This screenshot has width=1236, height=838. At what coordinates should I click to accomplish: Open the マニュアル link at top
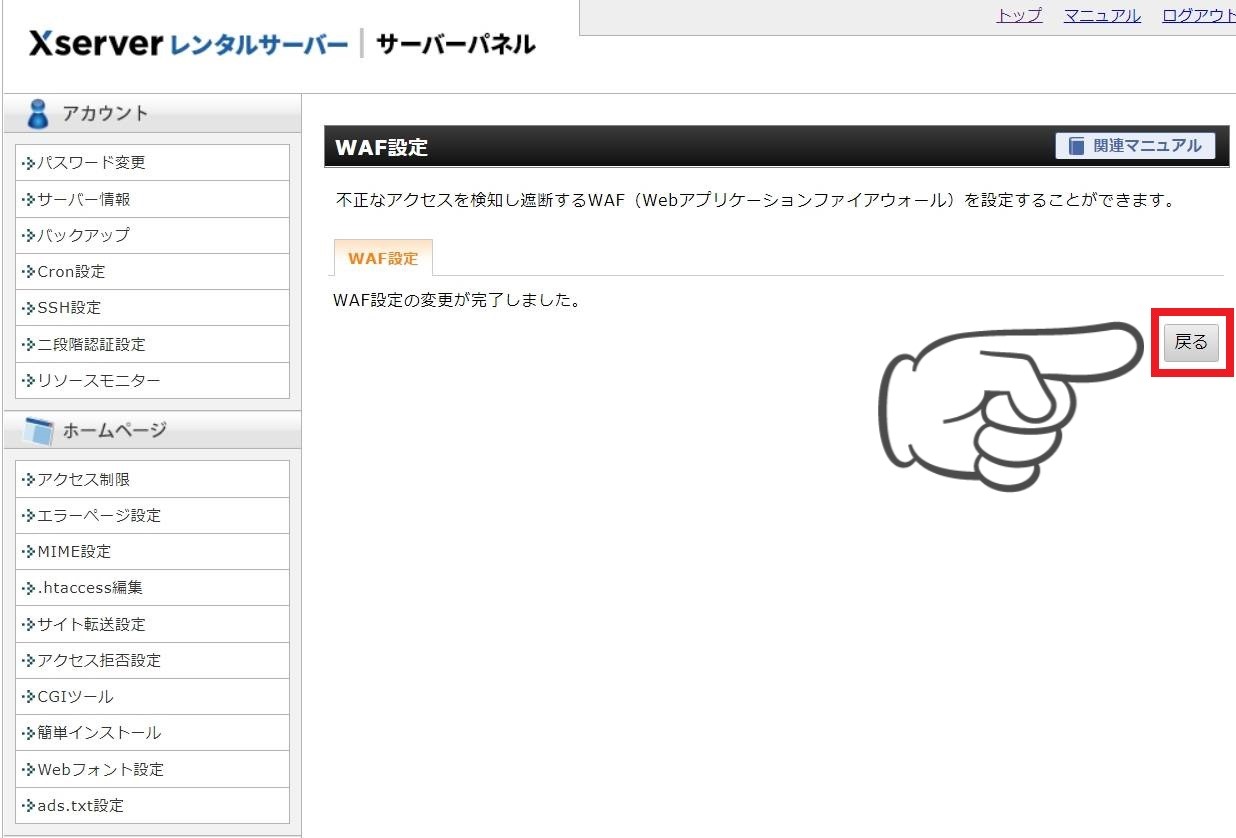click(1102, 15)
